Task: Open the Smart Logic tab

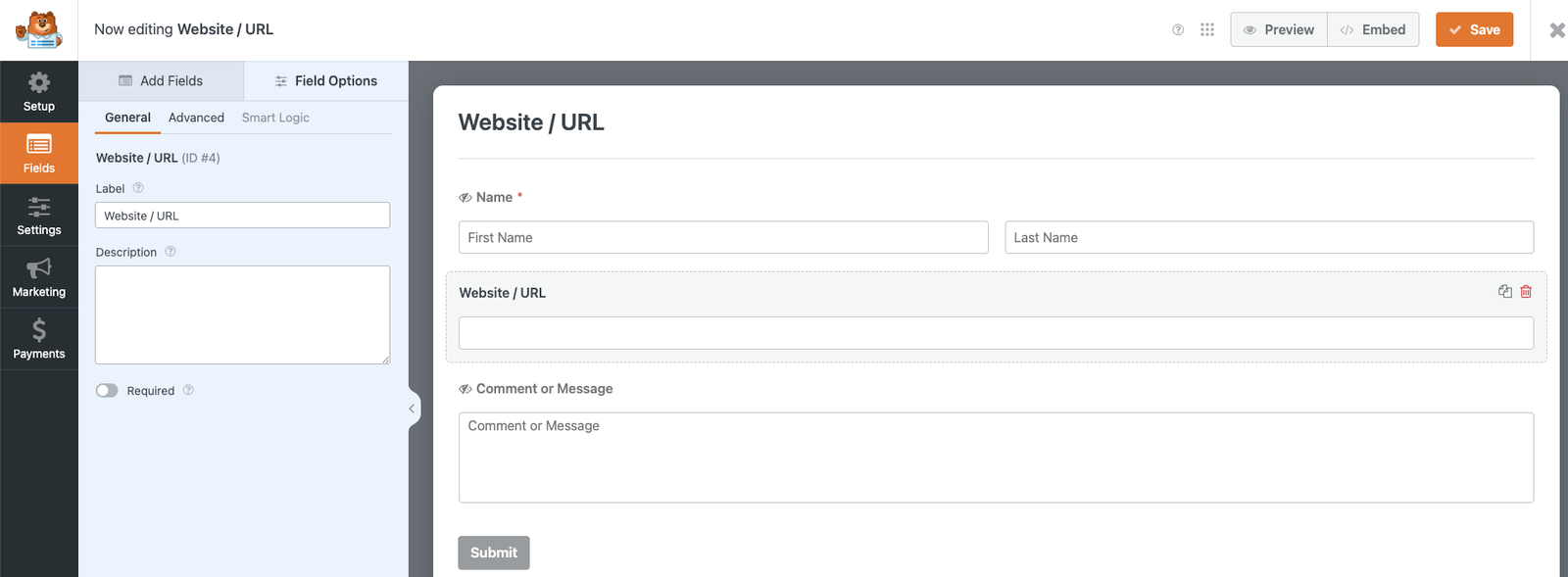Action: click(275, 118)
